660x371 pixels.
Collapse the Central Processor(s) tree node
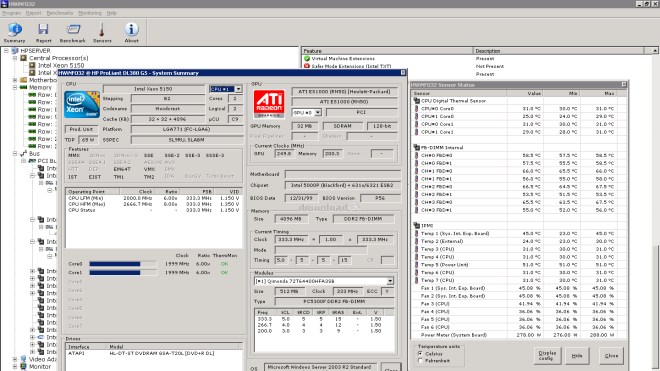pos(15,58)
